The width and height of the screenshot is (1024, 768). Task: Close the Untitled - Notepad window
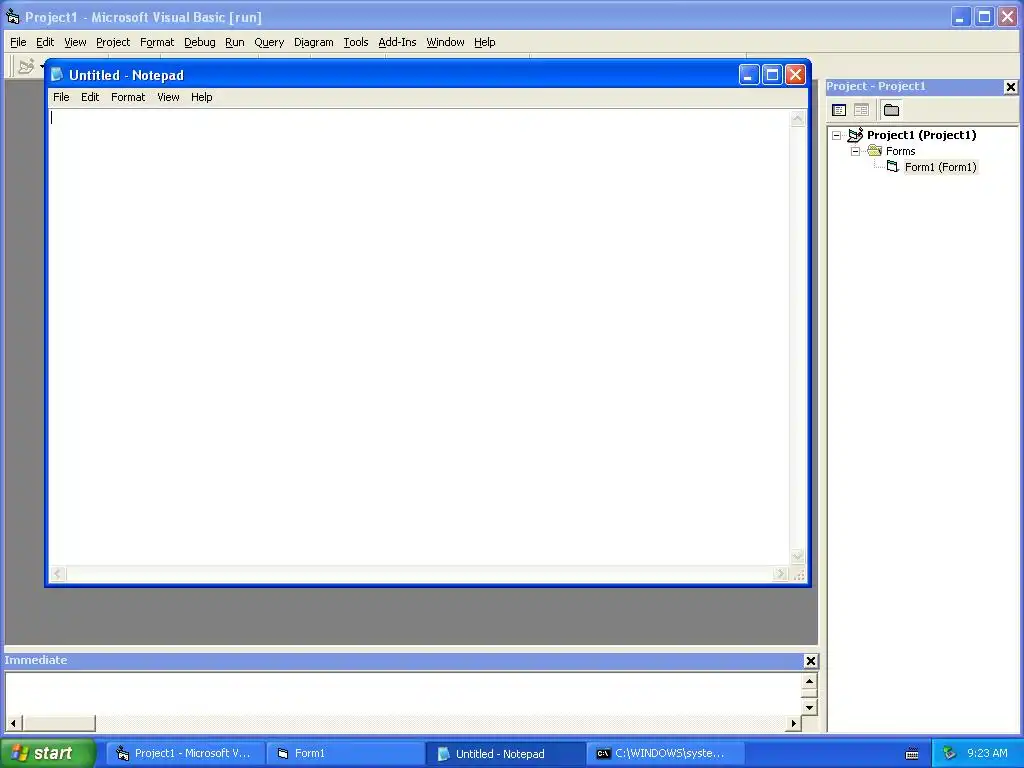[x=795, y=75]
